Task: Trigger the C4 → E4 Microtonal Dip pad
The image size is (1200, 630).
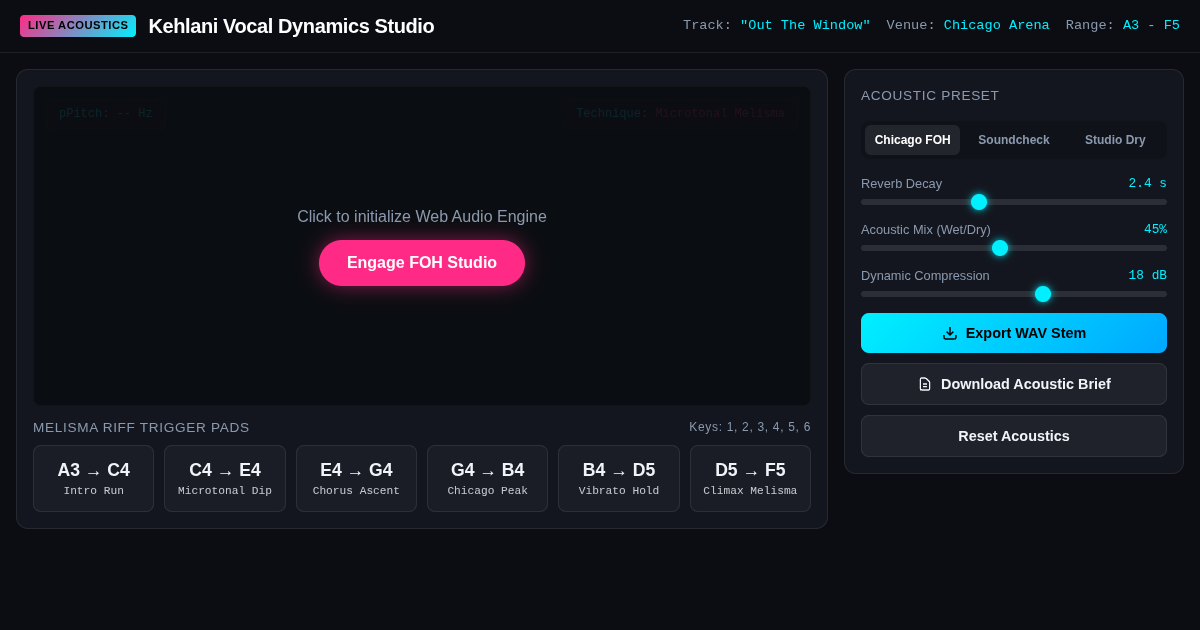Action: pos(225,478)
